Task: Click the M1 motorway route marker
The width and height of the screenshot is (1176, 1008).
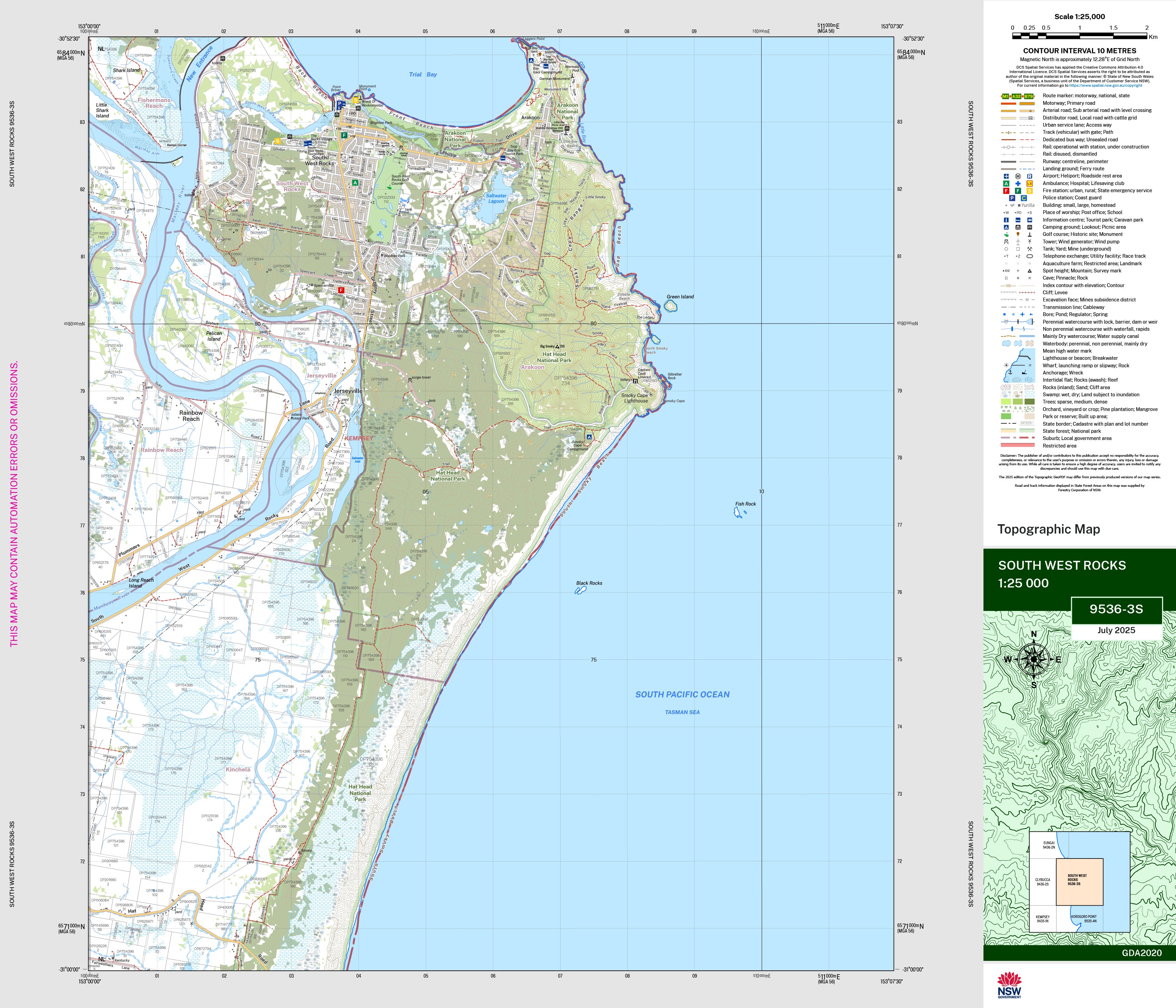Action: click(x=1006, y=97)
